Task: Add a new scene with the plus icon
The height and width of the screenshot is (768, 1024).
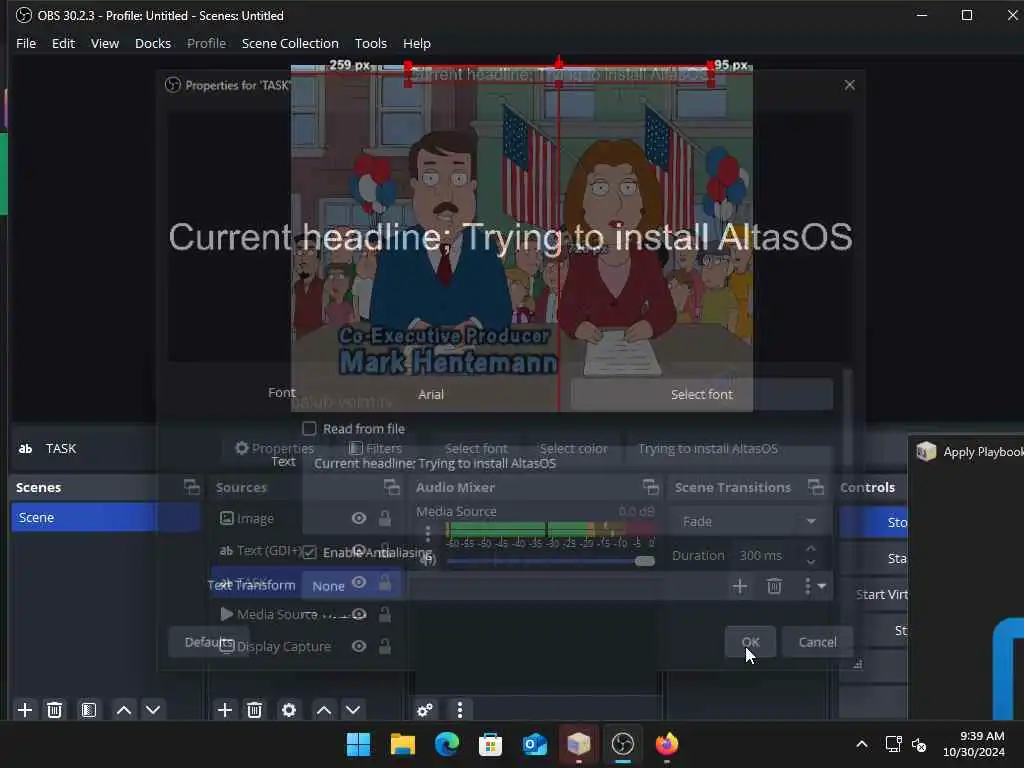Action: tap(25, 710)
